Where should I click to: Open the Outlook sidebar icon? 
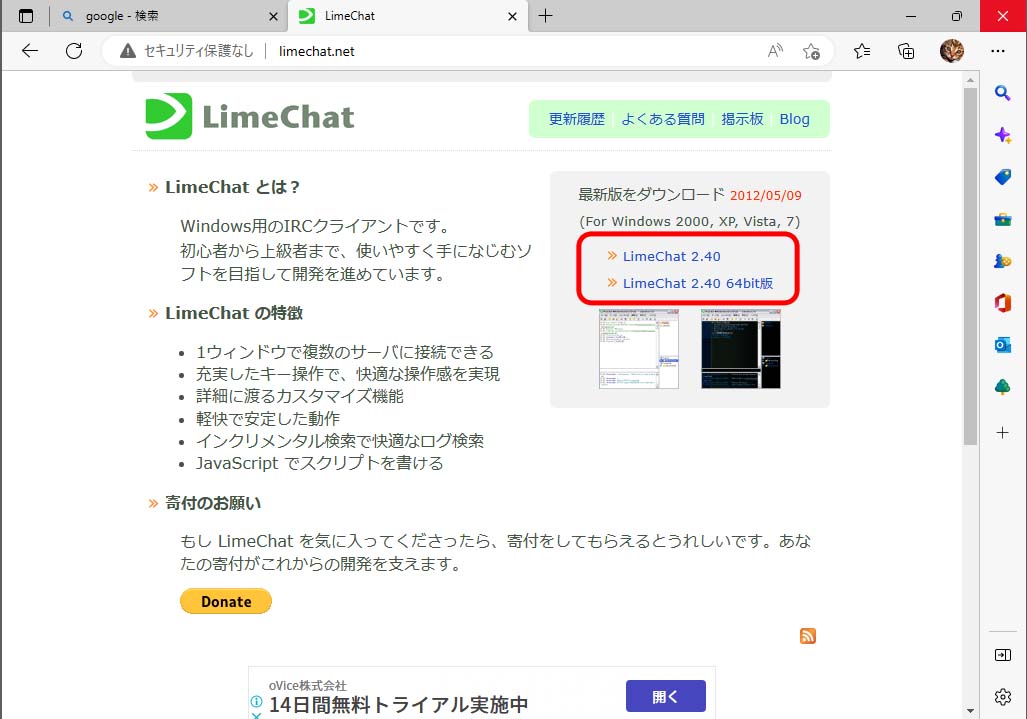pos(1002,344)
